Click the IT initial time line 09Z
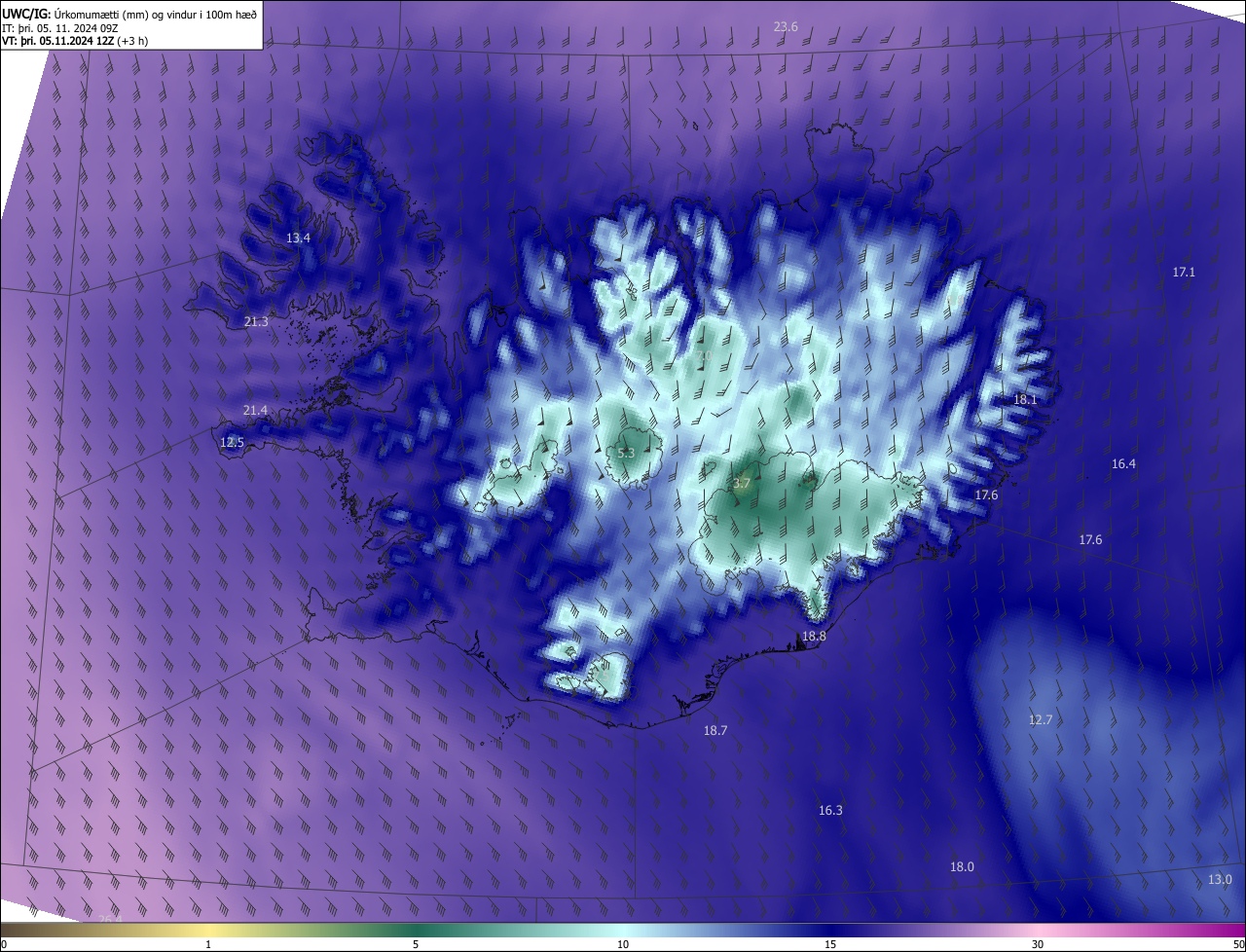This screenshot has width=1246, height=952. 74,28
